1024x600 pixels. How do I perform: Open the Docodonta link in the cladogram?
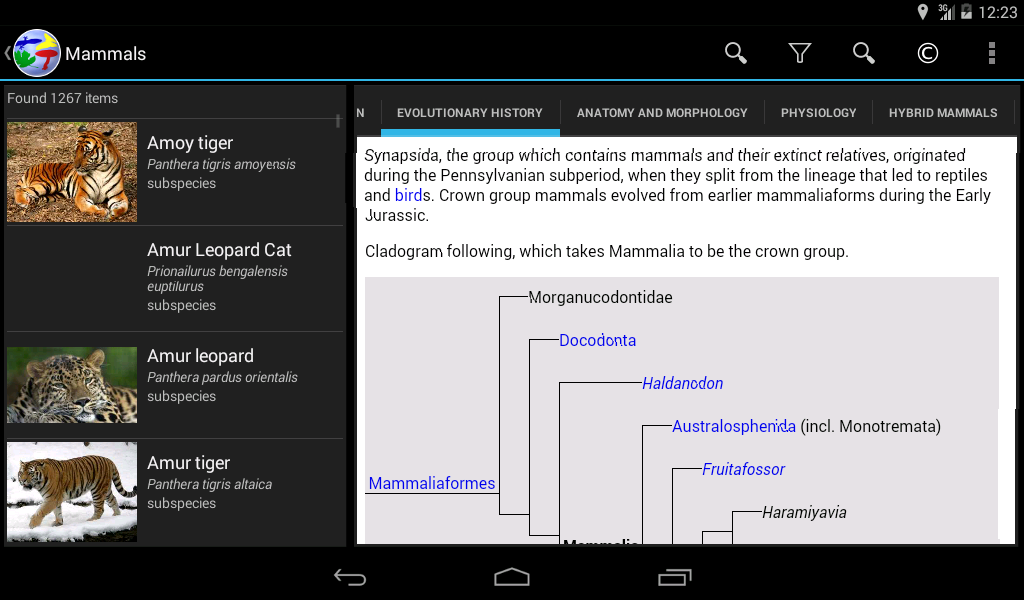pos(597,340)
